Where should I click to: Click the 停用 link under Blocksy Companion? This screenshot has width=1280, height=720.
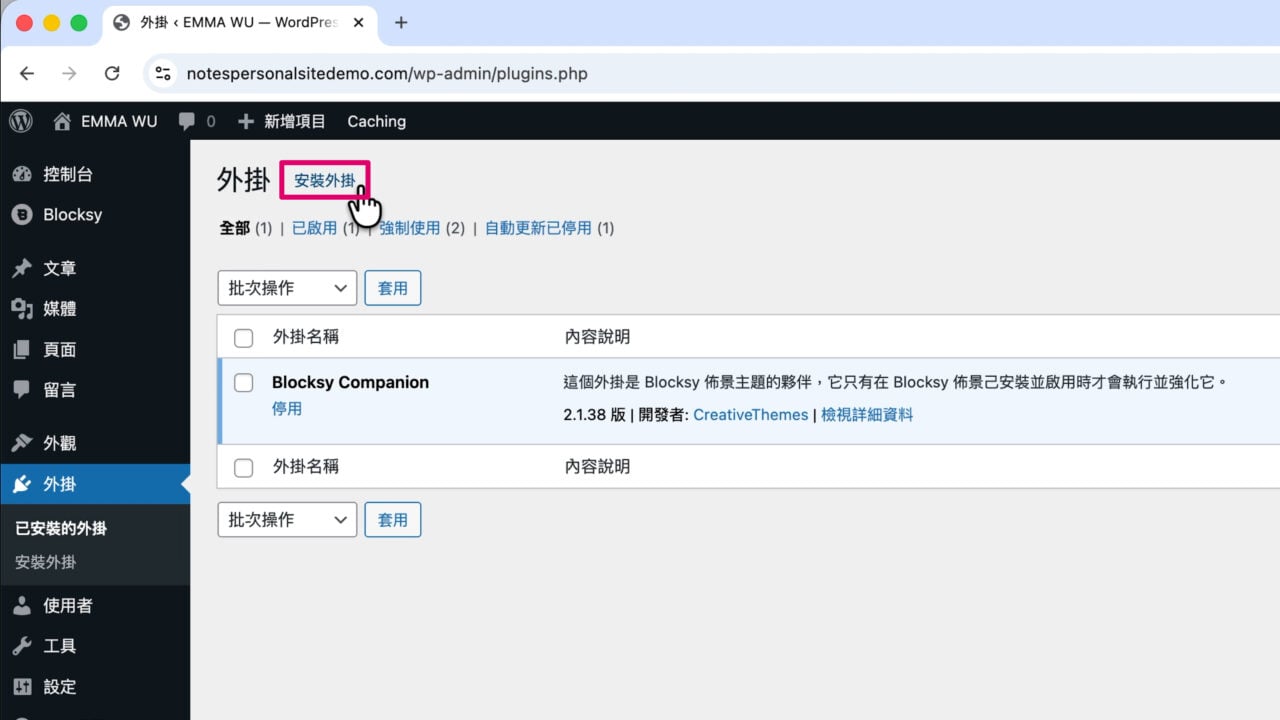(287, 409)
